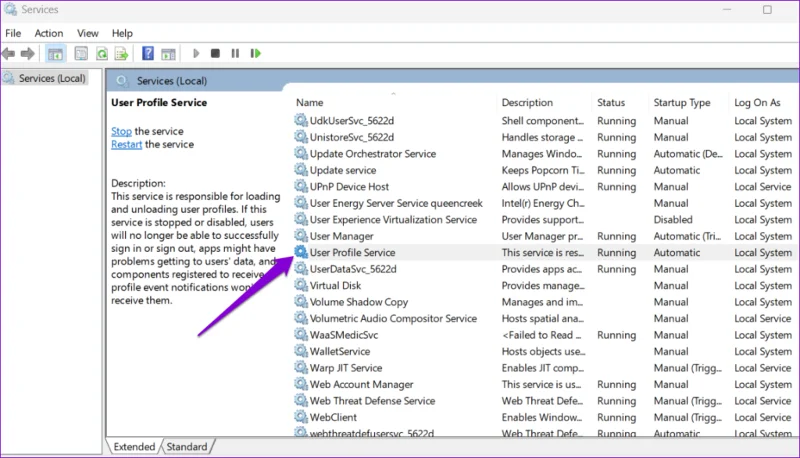Image resolution: width=800 pixels, height=458 pixels.
Task: Open the View menu
Action: tap(88, 33)
